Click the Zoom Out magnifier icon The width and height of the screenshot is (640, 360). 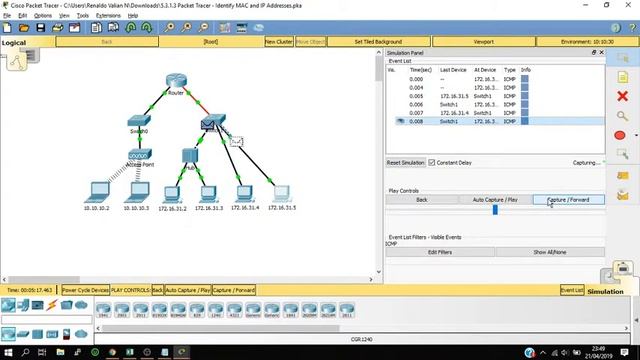click(203, 28)
